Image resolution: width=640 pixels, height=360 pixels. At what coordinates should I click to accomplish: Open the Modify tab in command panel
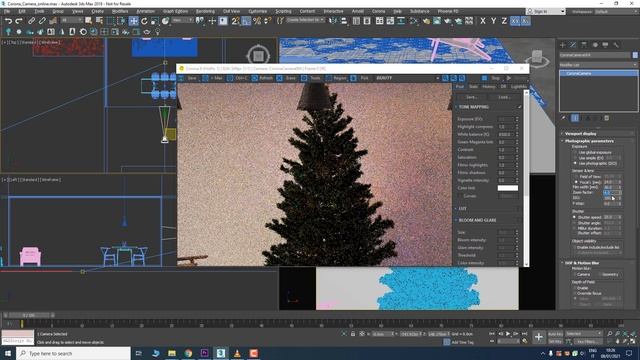point(573,45)
